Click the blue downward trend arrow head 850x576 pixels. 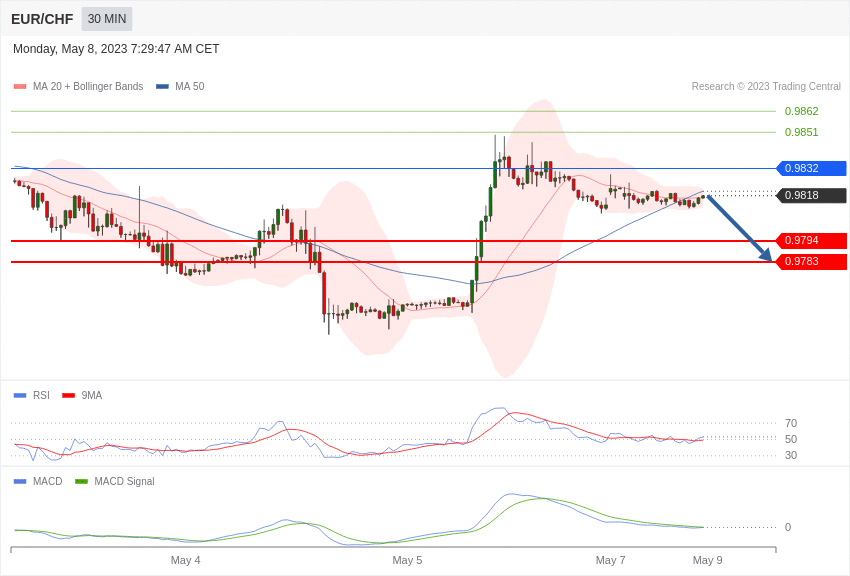tap(765, 254)
